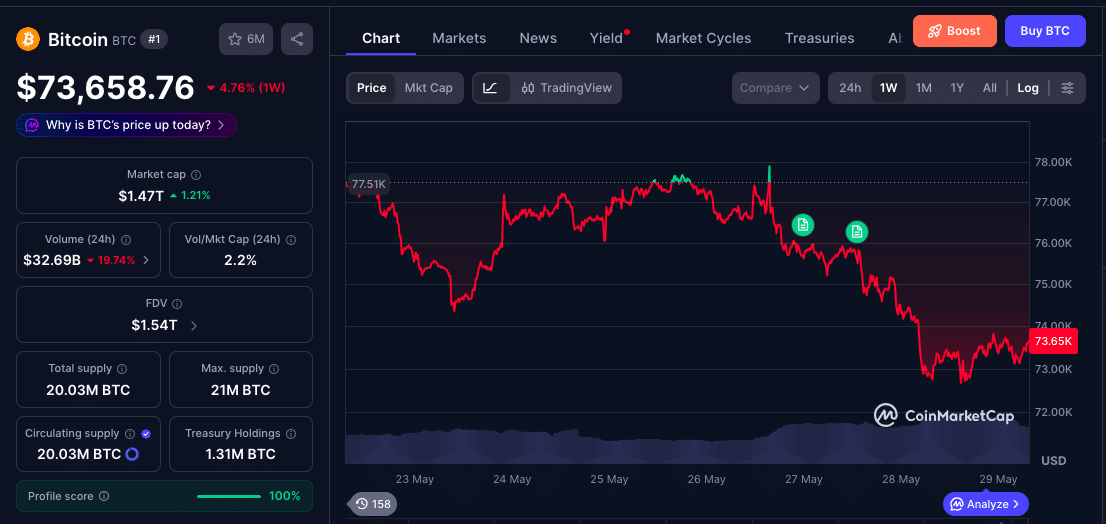Image resolution: width=1106 pixels, height=524 pixels.
Task: Open the Markets tab
Action: [x=459, y=38]
